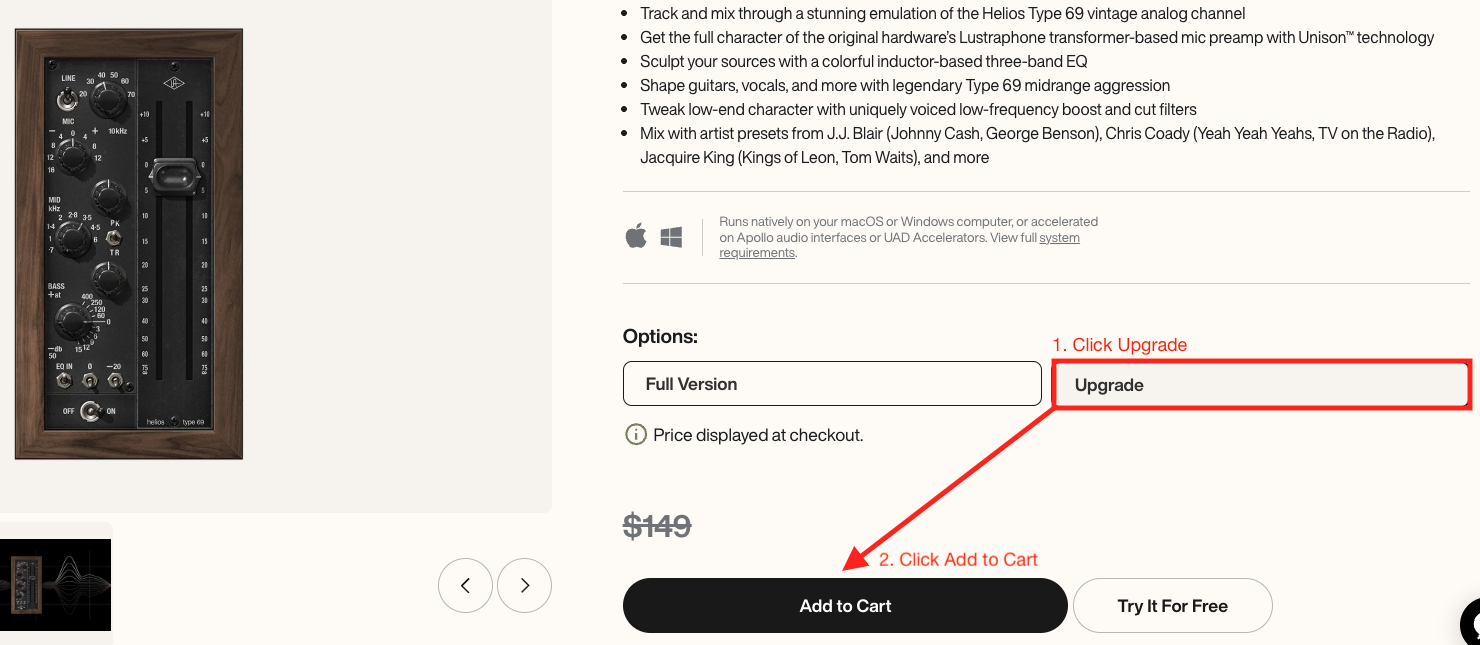Image resolution: width=1480 pixels, height=645 pixels.
Task: Toggle the EQ IN switch
Action: (x=64, y=381)
